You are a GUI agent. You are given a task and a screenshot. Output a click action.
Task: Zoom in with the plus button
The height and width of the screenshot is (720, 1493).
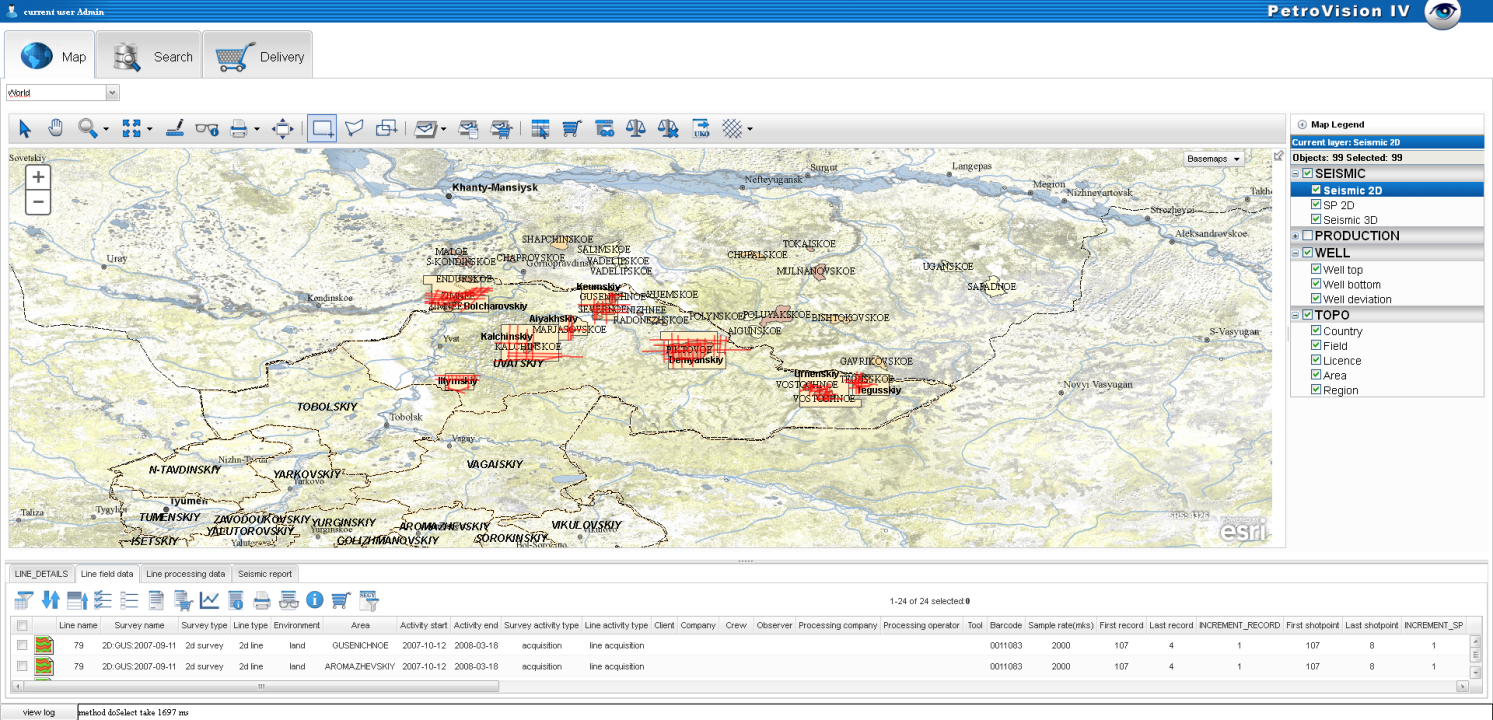click(x=38, y=177)
